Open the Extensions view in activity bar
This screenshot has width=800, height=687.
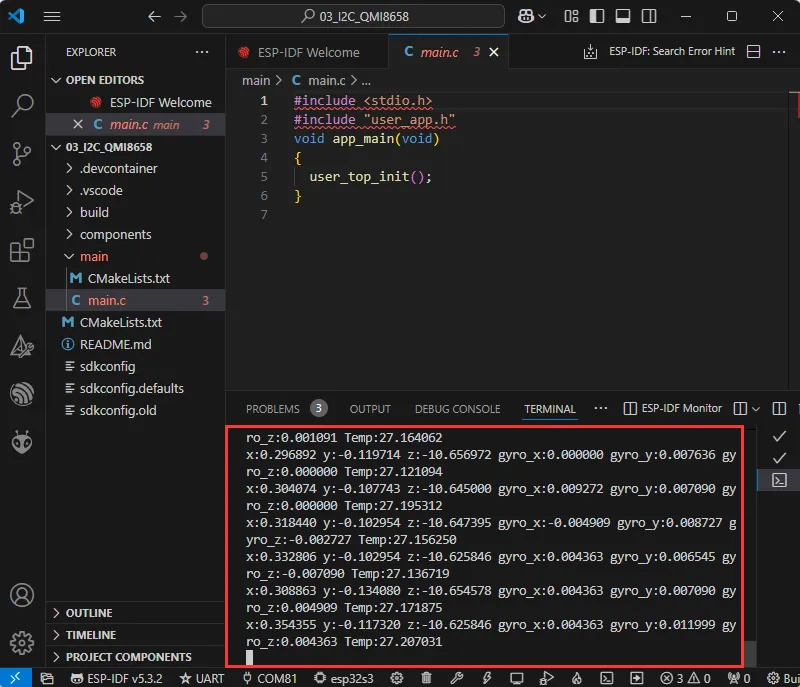[22, 249]
